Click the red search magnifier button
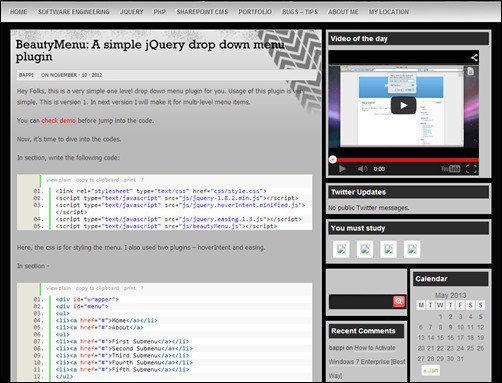Screen dimensions: 502x383 (x=399, y=302)
